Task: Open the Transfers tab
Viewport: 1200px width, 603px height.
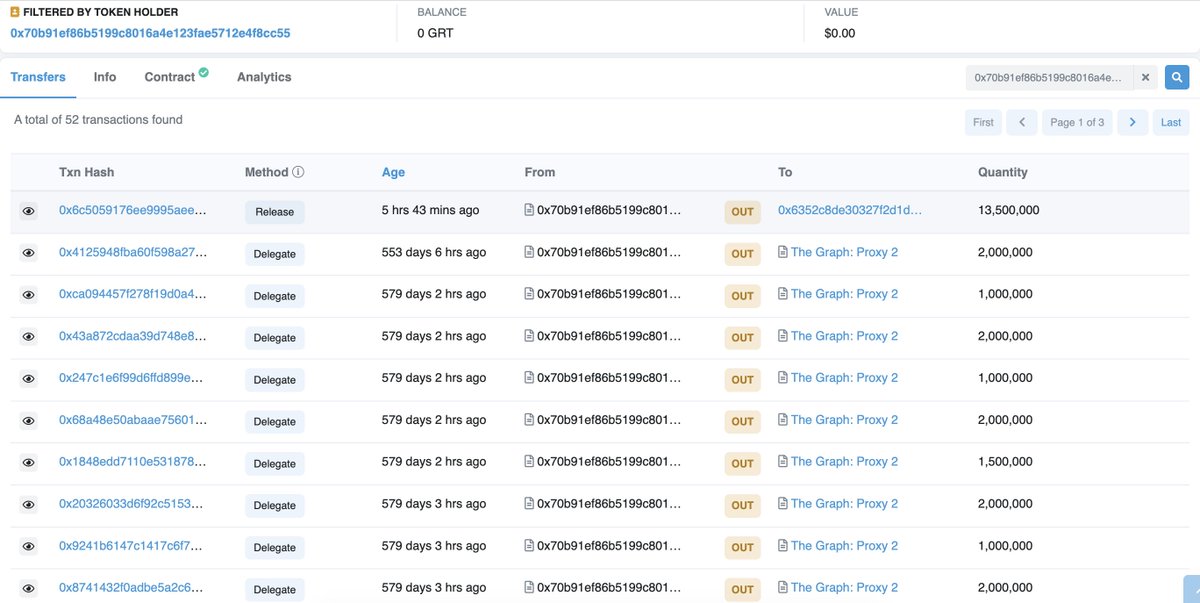Action: pyautogui.click(x=38, y=77)
